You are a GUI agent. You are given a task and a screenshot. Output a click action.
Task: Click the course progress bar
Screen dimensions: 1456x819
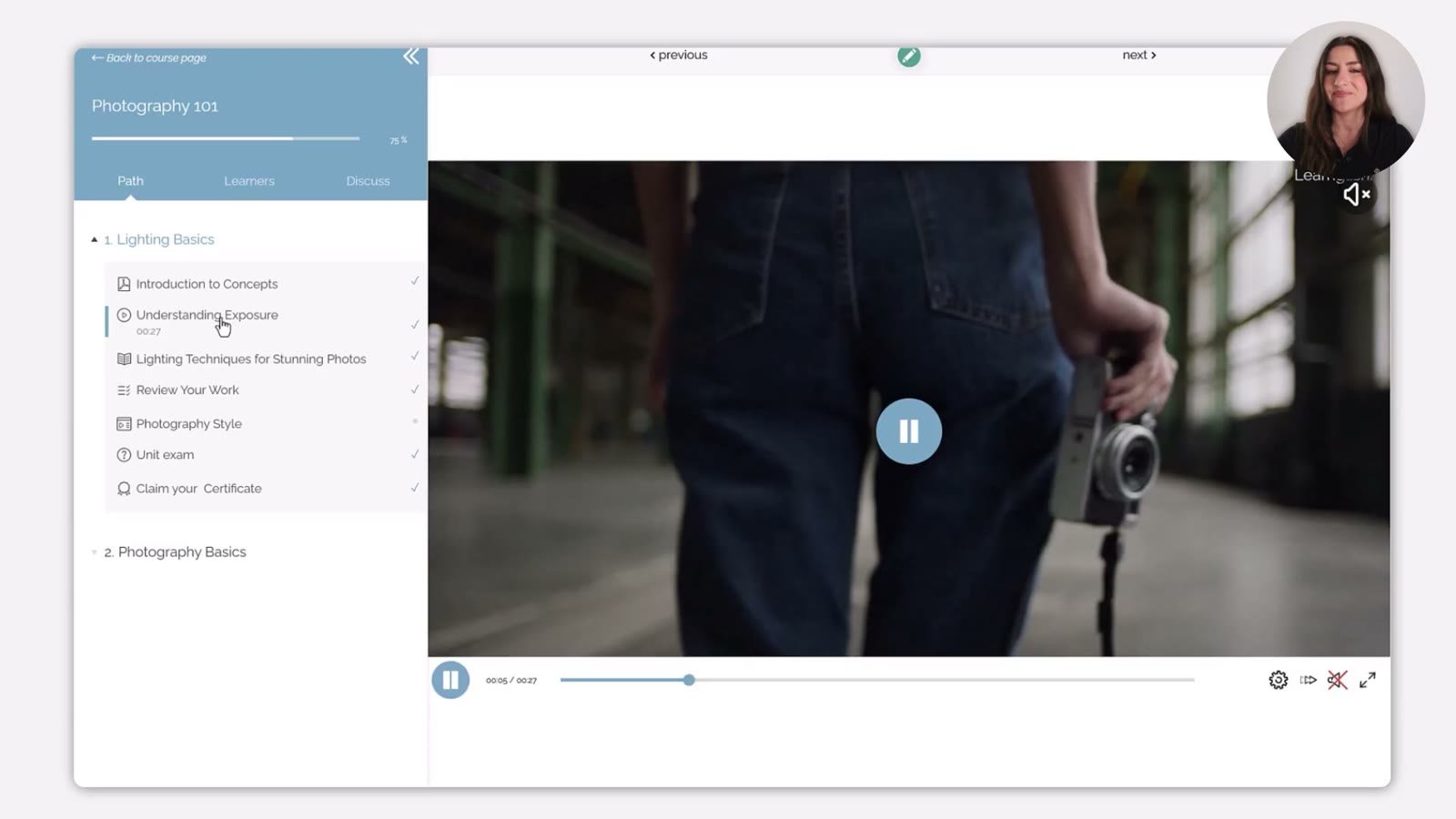[226, 138]
